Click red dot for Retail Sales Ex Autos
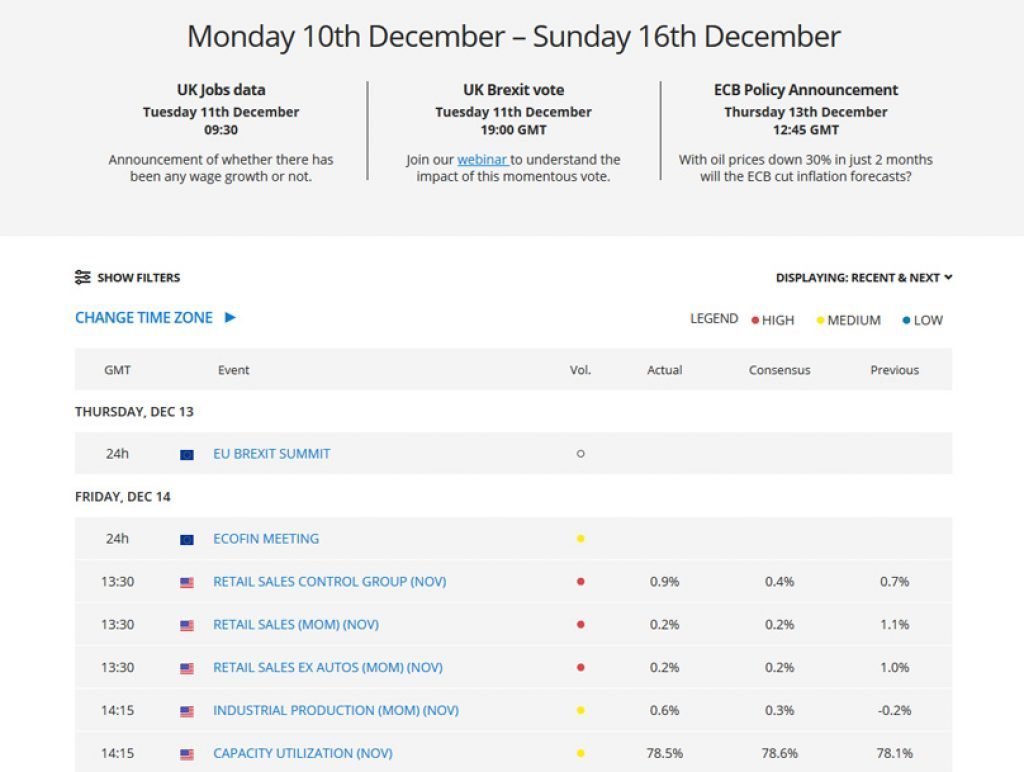Screen dimensions: 1024x772 point(581,667)
